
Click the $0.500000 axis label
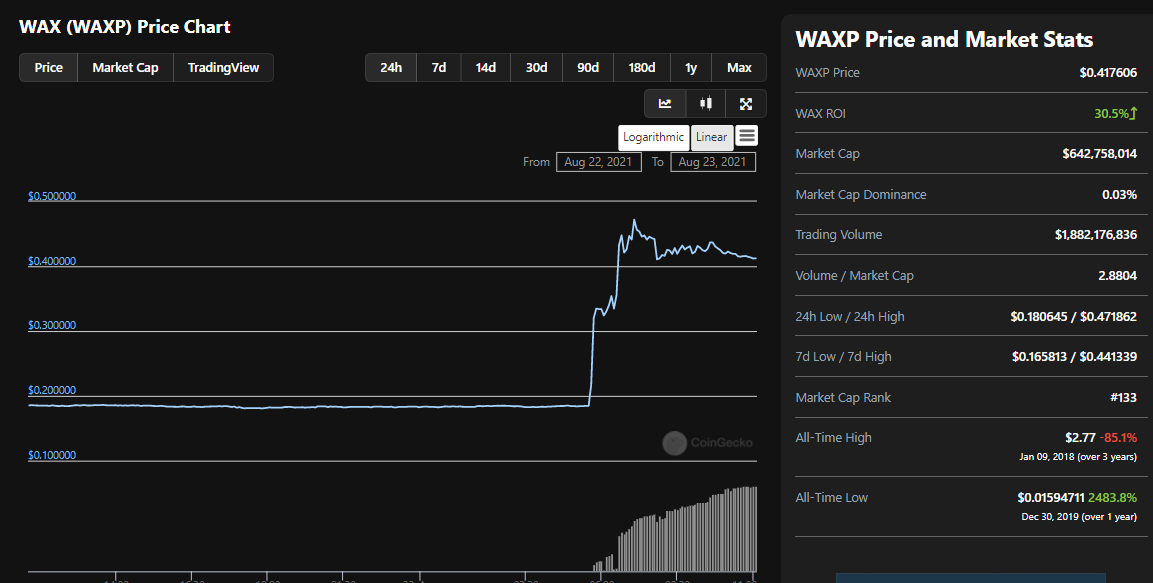[x=52, y=196]
